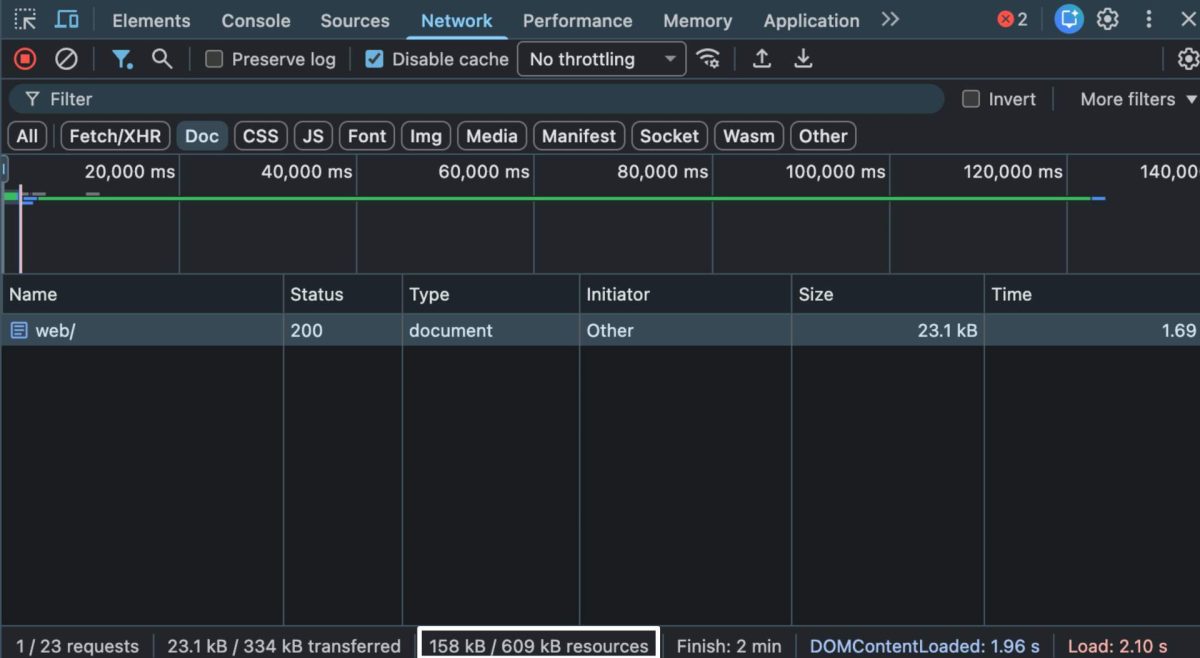Viewport: 1200px width, 658px height.
Task: Toggle the Doc filter type
Action: pyautogui.click(x=202, y=136)
